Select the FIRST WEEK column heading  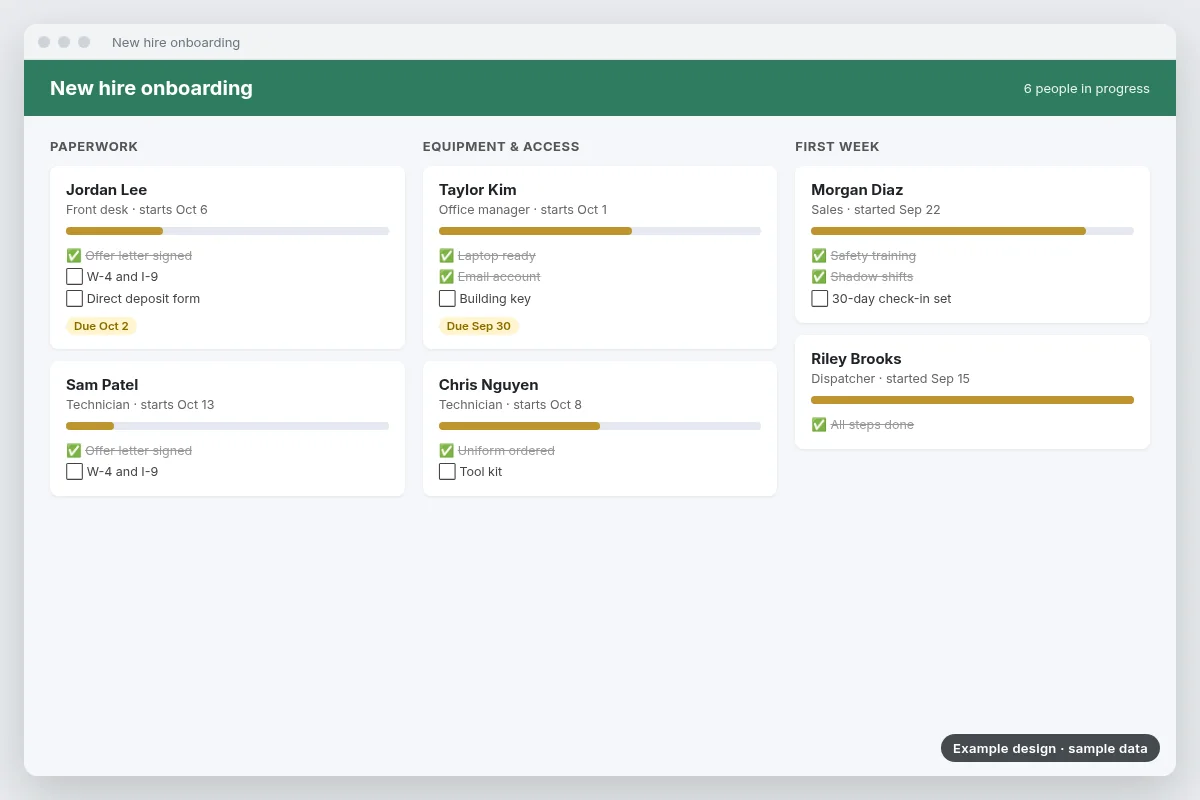(x=837, y=147)
